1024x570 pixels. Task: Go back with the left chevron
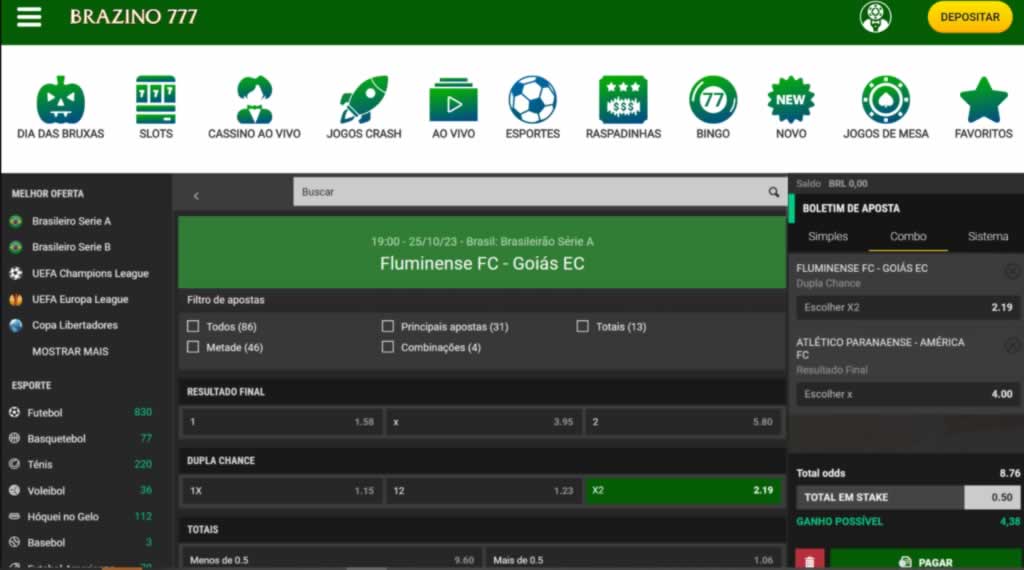[196, 195]
